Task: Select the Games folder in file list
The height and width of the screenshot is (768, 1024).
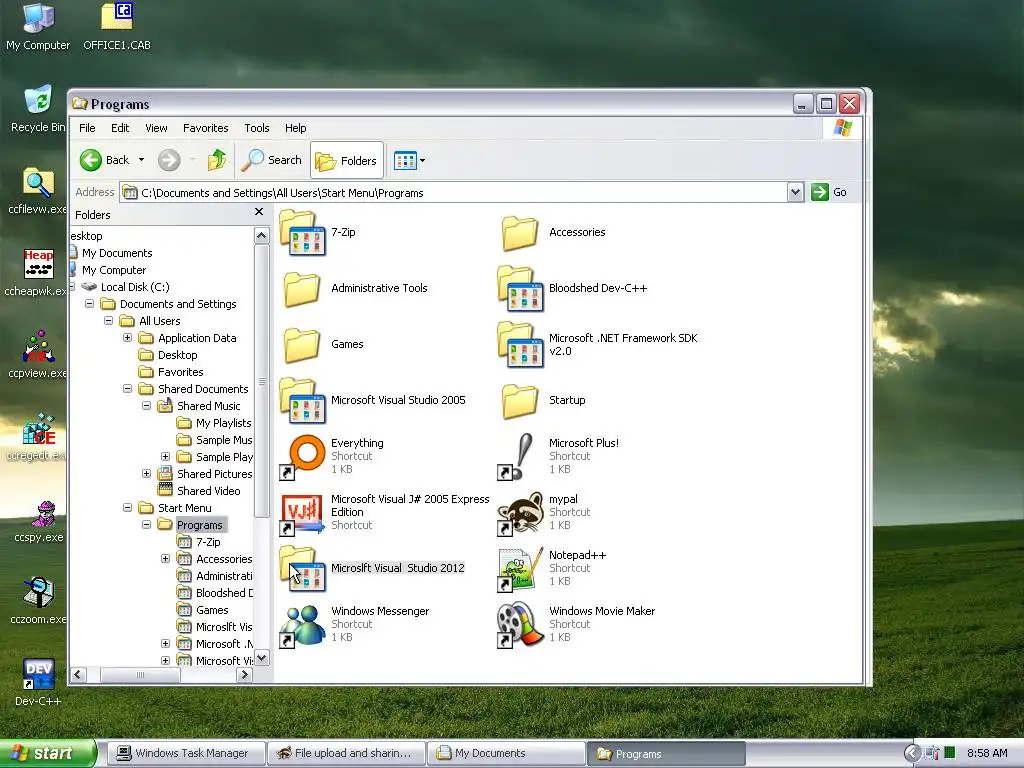Action: tap(302, 344)
